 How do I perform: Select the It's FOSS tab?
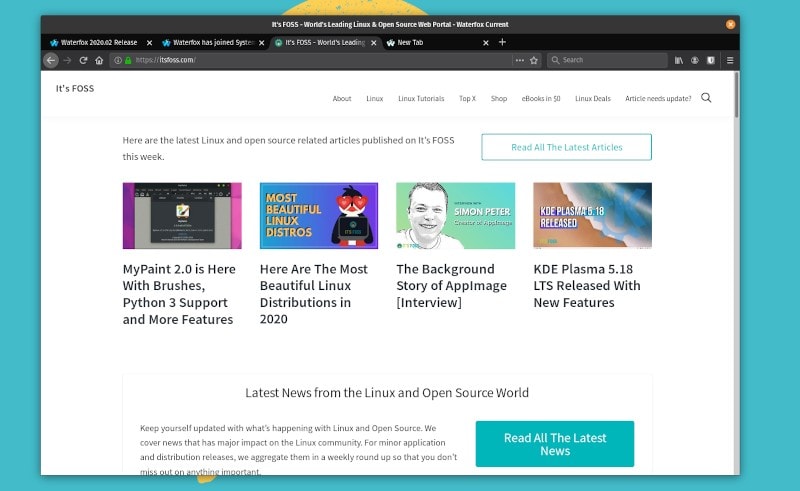click(x=324, y=42)
